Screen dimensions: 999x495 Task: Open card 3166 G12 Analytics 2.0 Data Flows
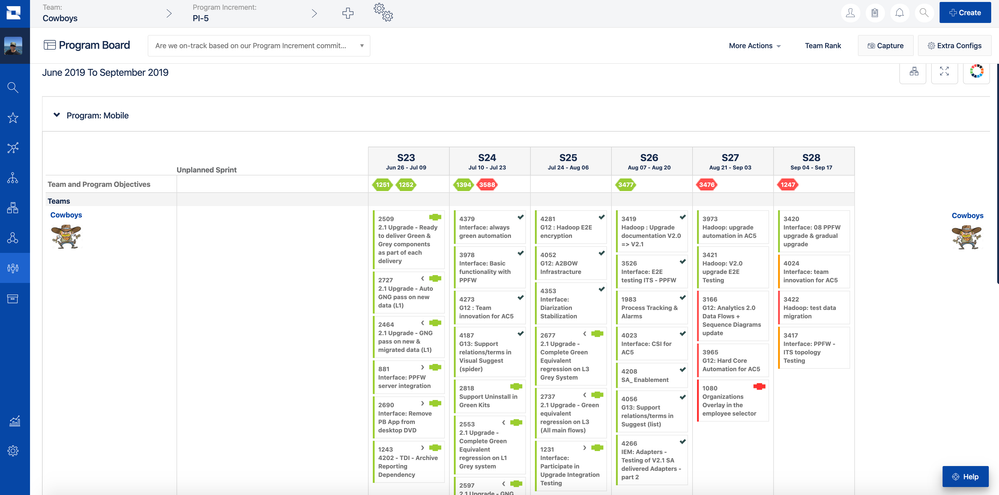733,315
